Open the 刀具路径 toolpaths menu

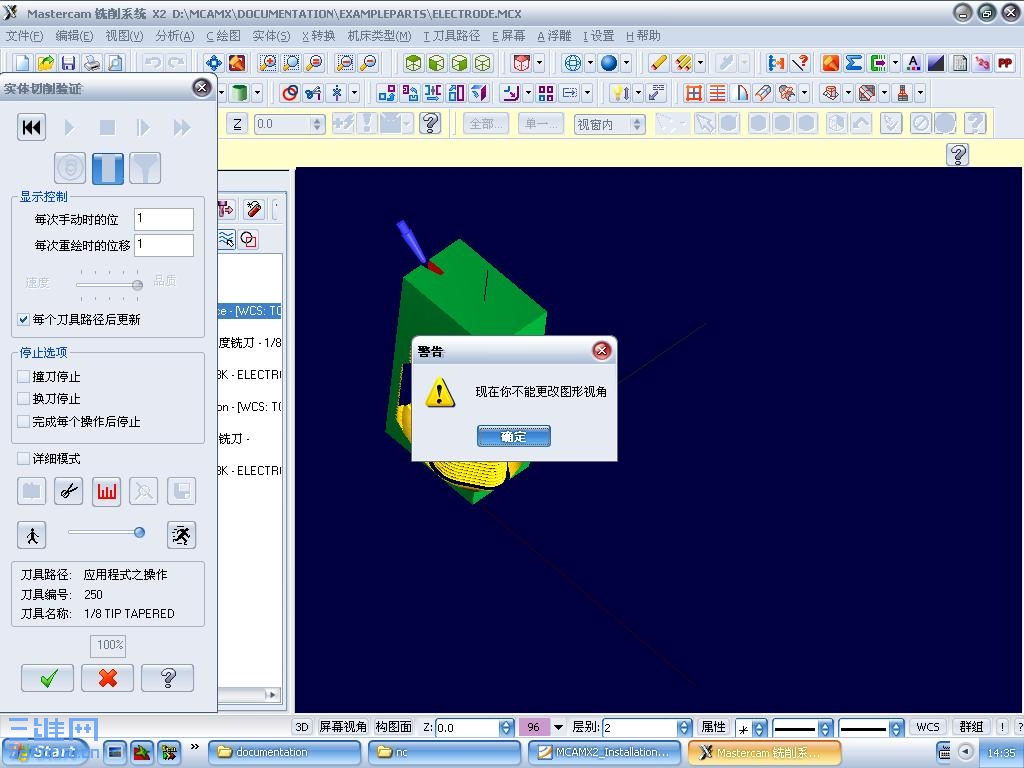click(x=451, y=36)
